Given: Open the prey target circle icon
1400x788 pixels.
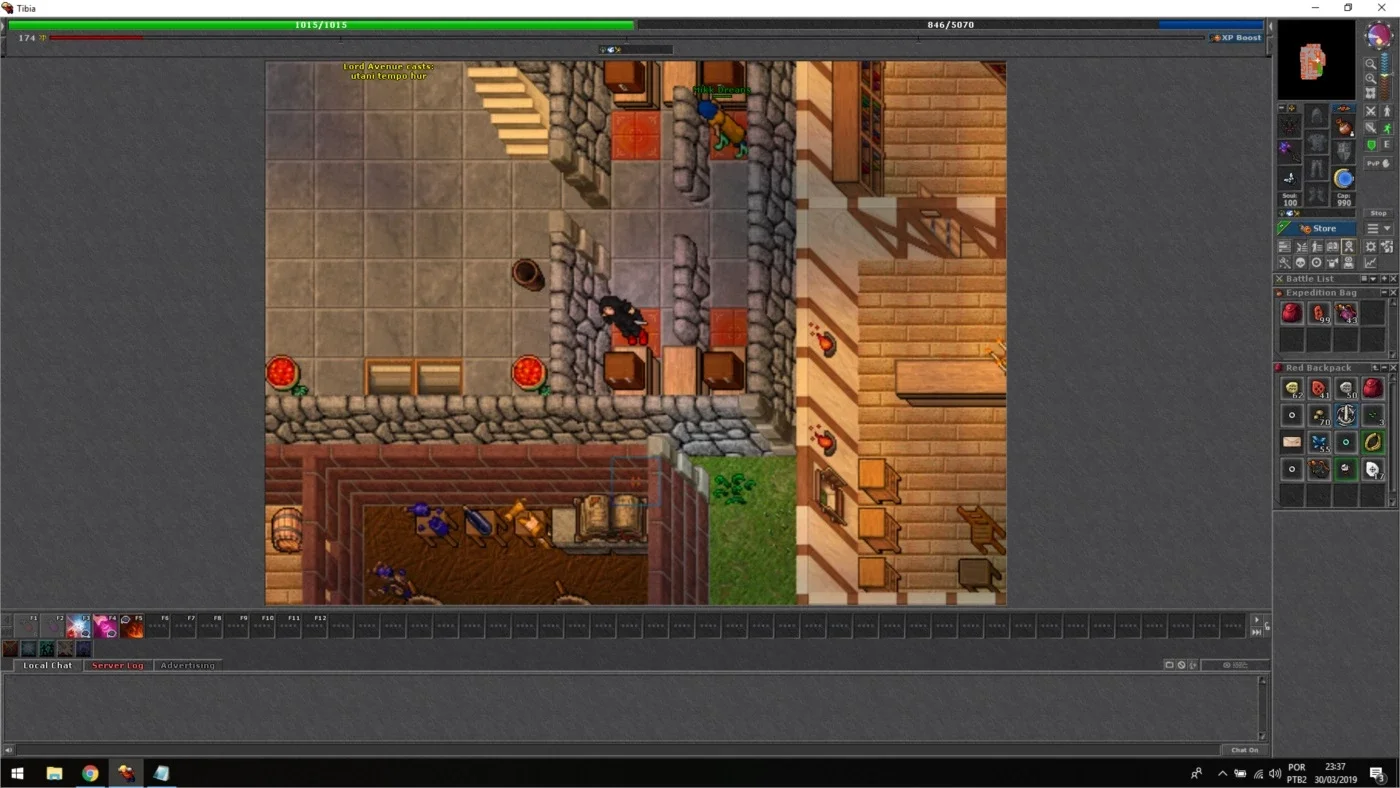Looking at the screenshot, I should click(x=1317, y=263).
